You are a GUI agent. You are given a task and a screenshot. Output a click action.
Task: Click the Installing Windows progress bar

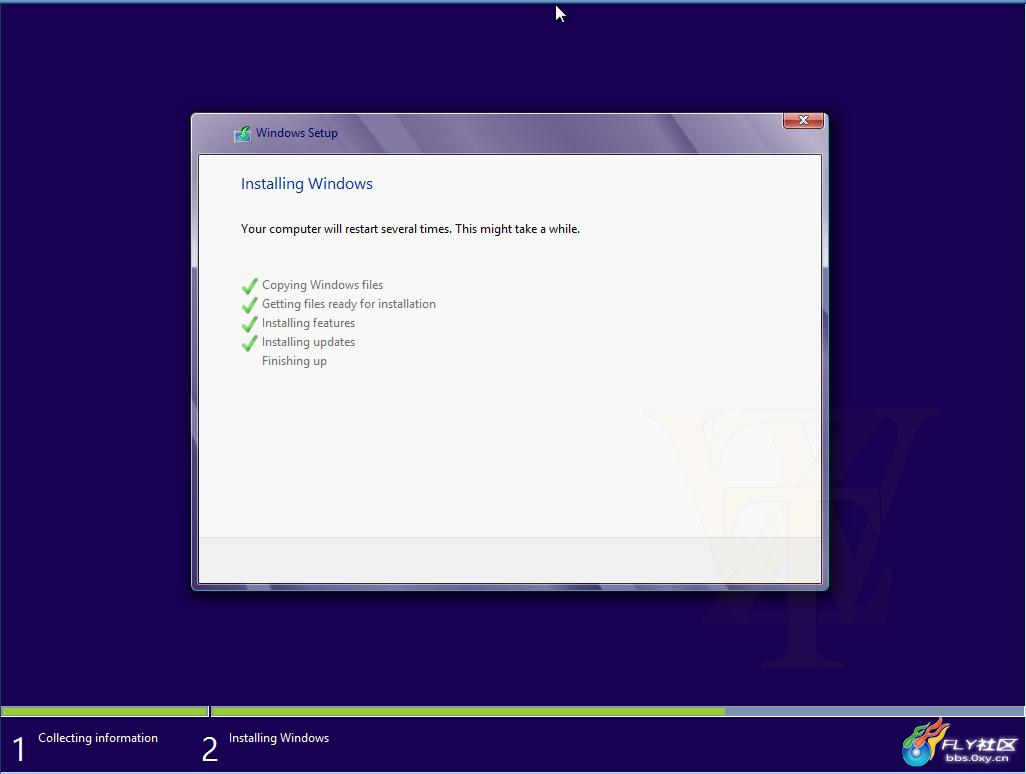pos(618,711)
